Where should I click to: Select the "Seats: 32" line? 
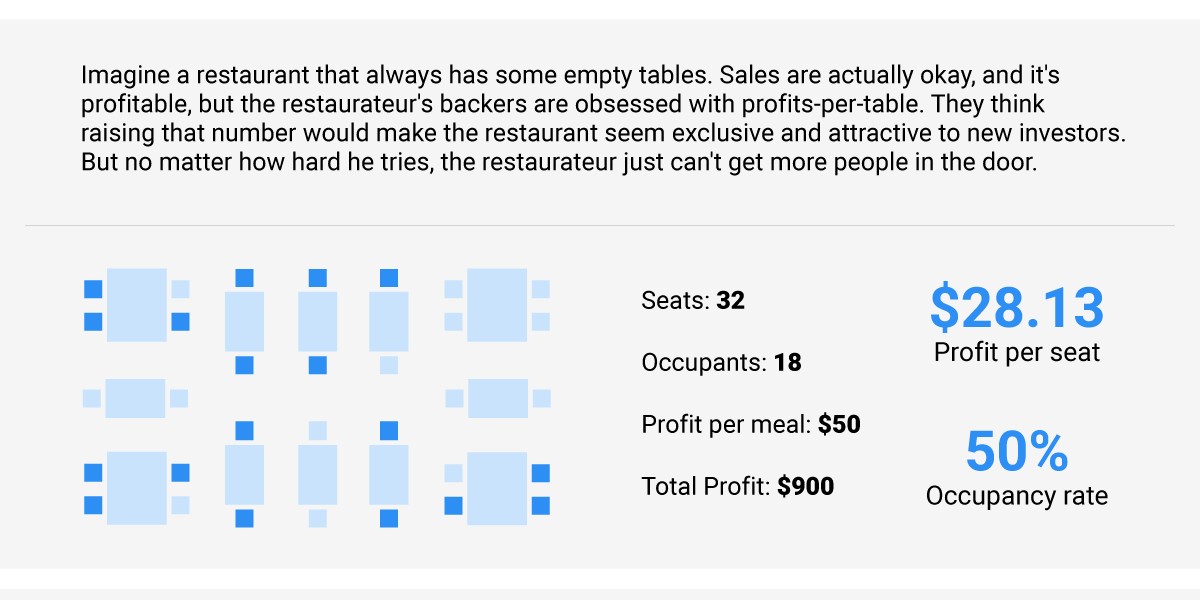point(693,300)
